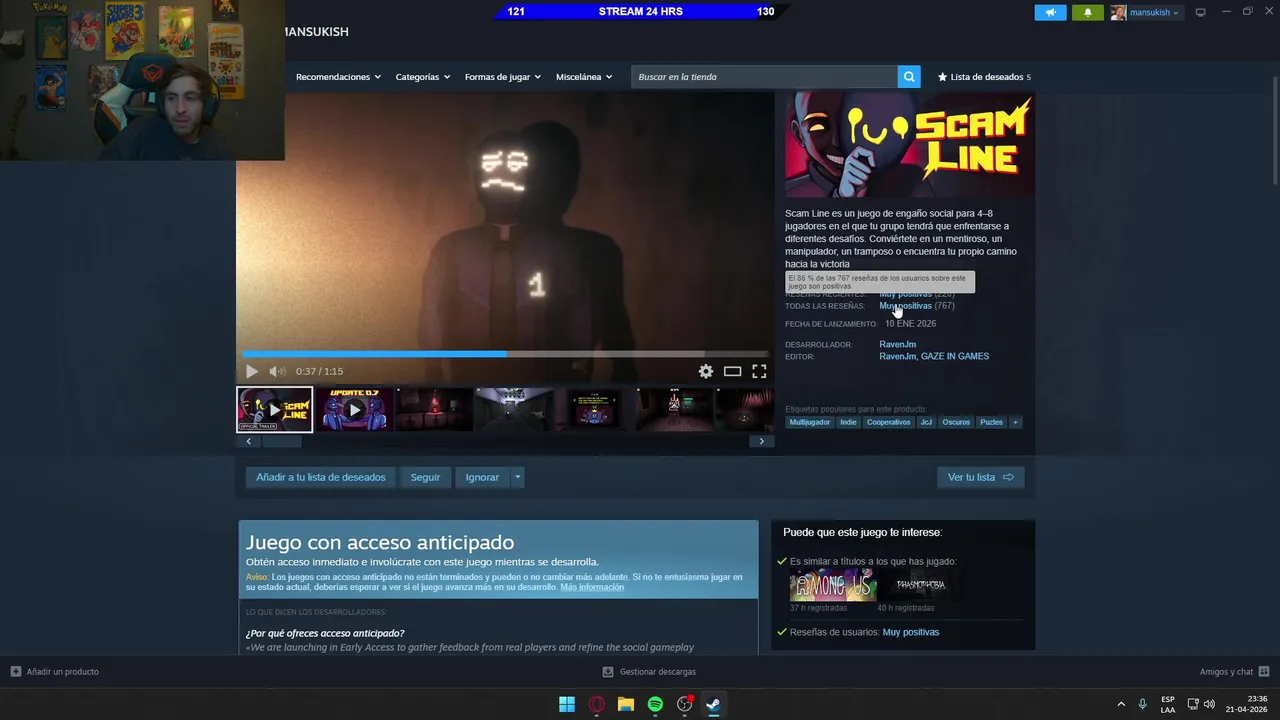Click the Seguir button
Image resolution: width=1280 pixels, height=720 pixels.
pyautogui.click(x=425, y=477)
